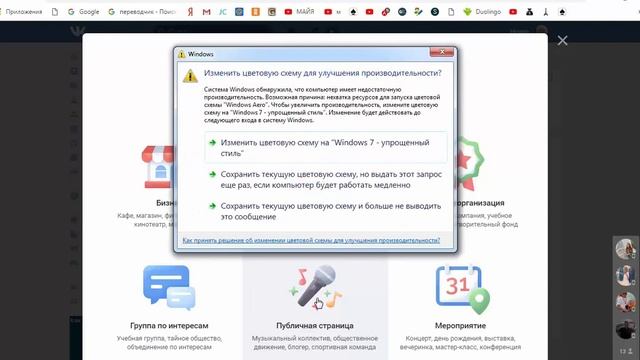Click the chat bubbles icon for Группа по интересам
The height and width of the screenshot is (360, 640).
coord(169,287)
